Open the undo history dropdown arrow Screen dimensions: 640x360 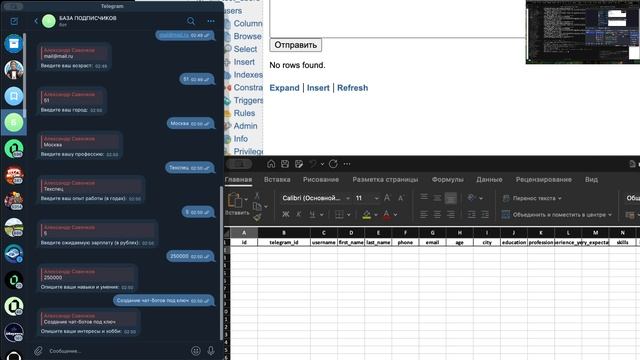322,164
